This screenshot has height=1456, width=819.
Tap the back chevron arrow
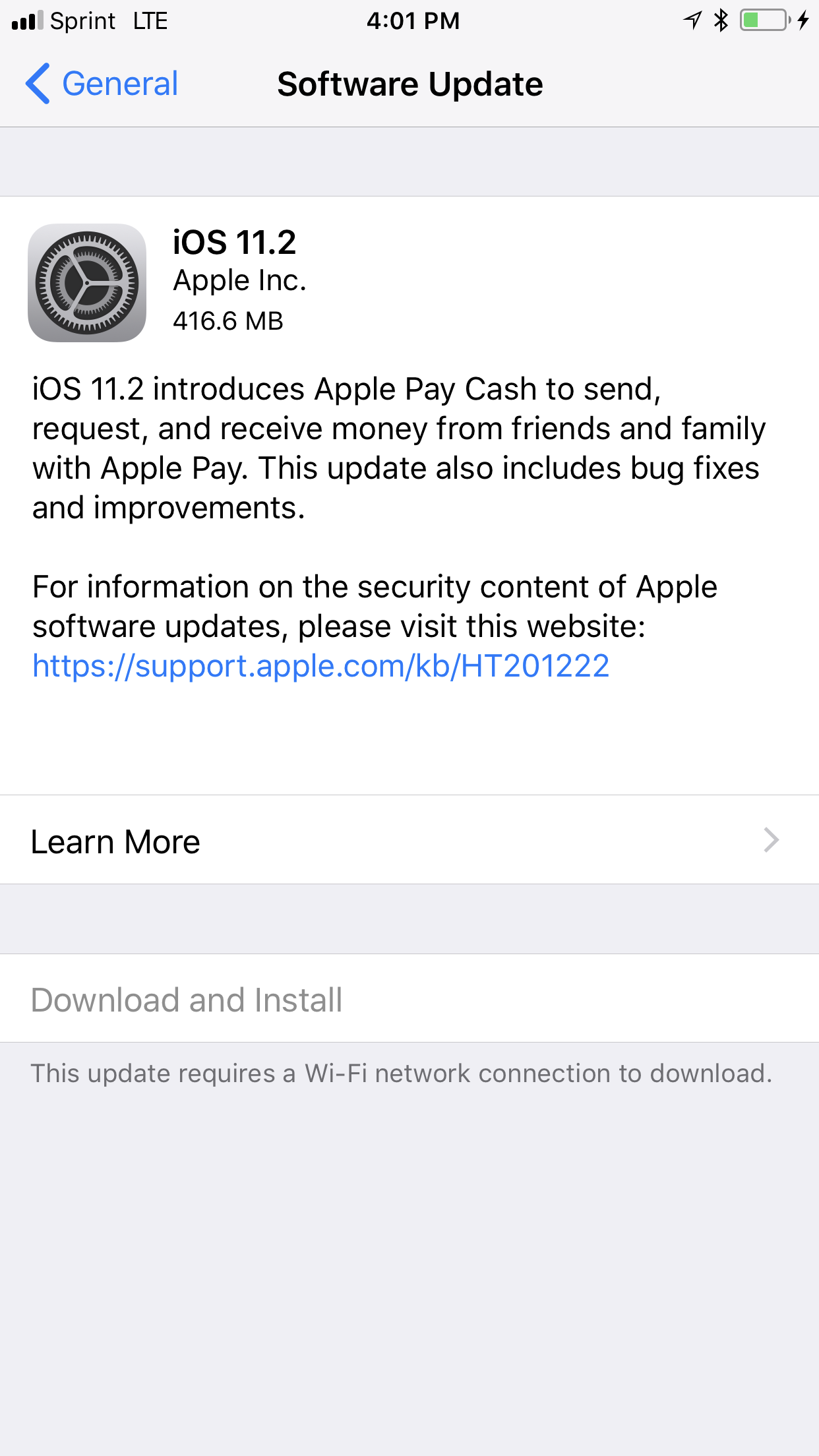pyautogui.click(x=38, y=84)
